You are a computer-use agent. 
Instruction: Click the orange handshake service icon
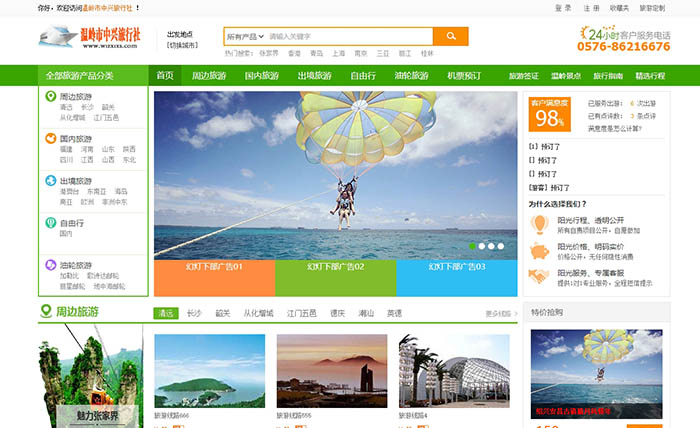pos(539,277)
